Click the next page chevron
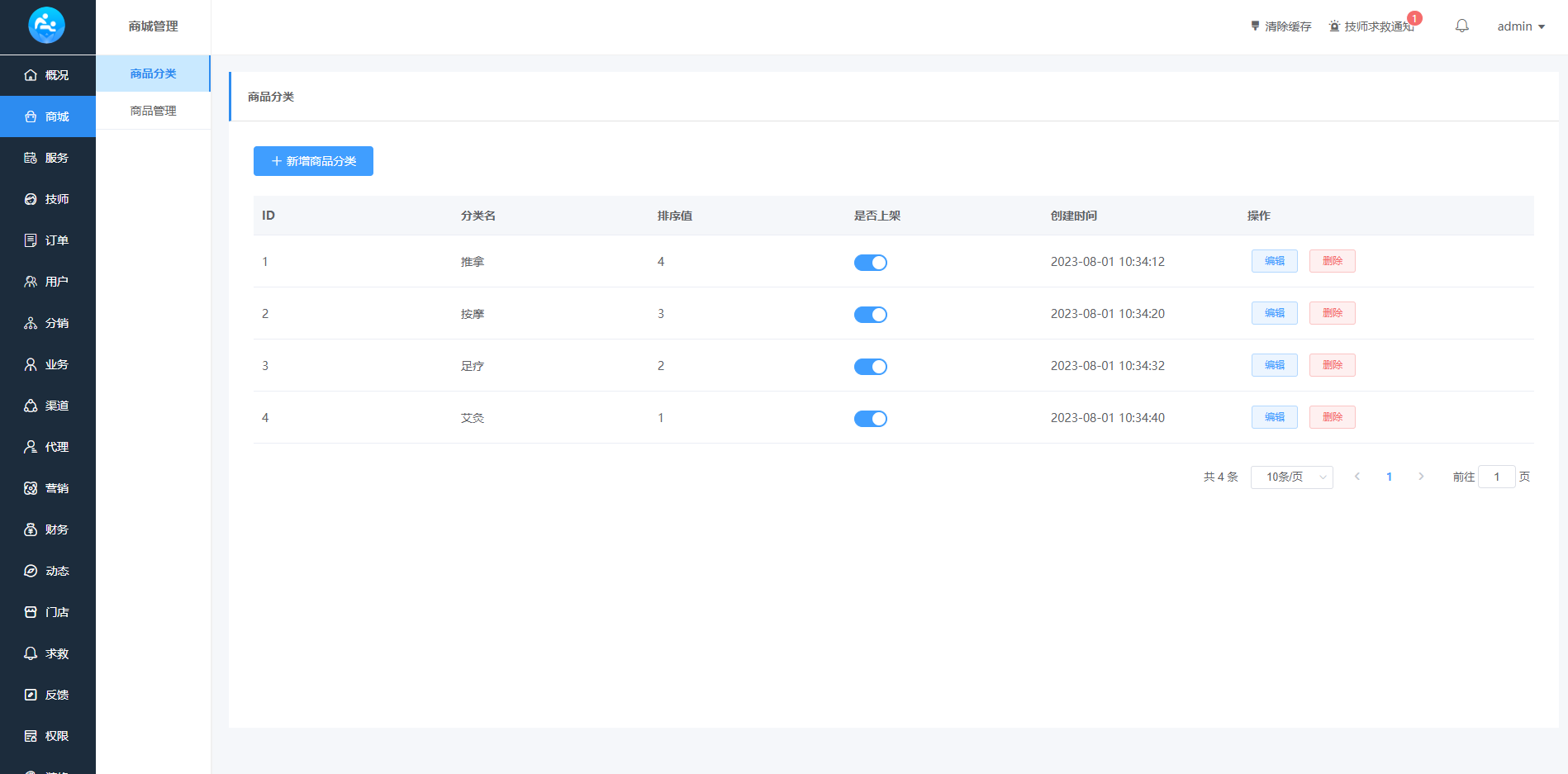 [x=1421, y=477]
